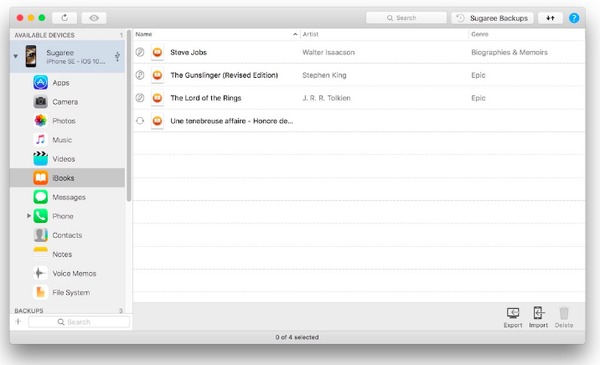
Task: Toggle the eye view button in toolbar
Action: point(94,18)
